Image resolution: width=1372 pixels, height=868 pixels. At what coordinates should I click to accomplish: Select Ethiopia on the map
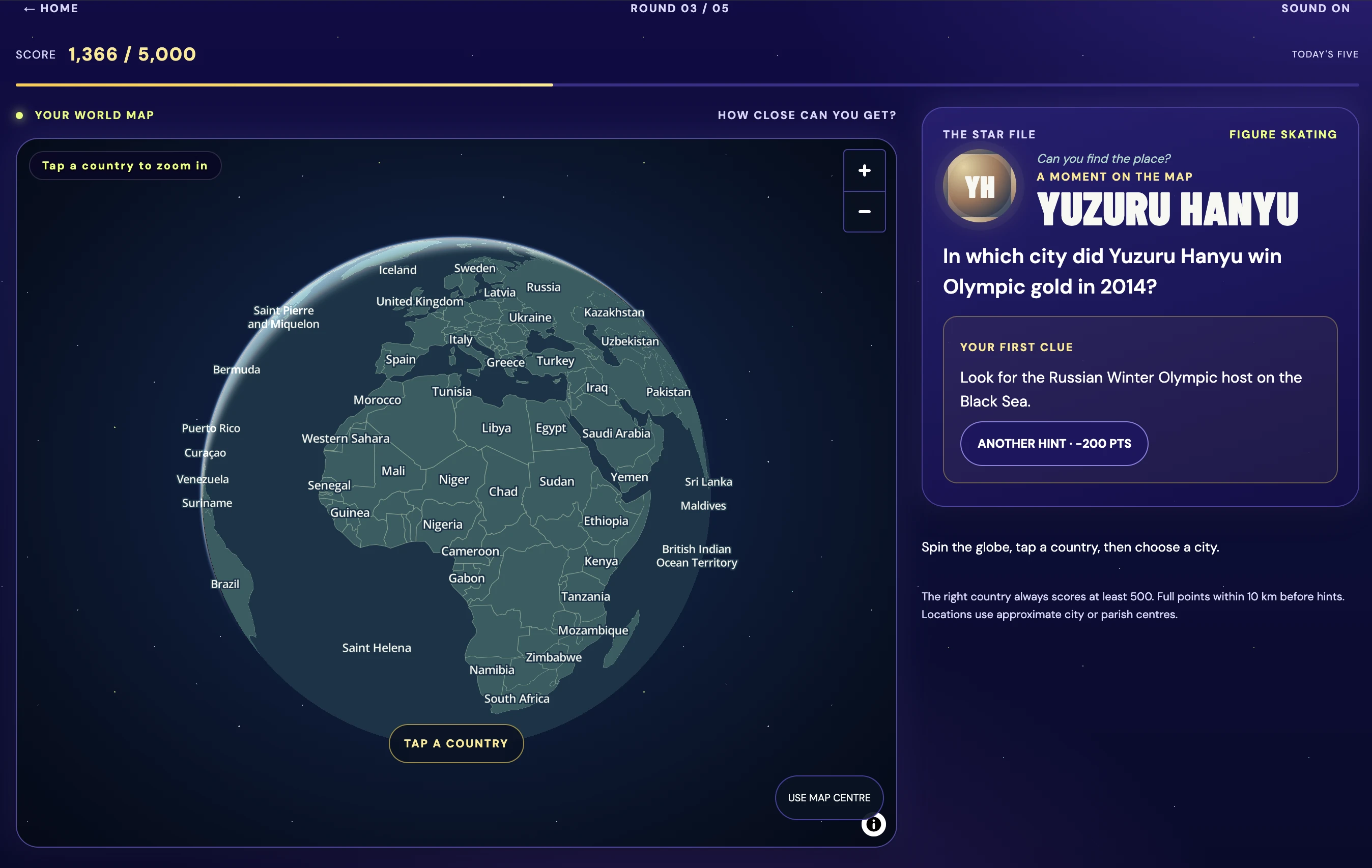pos(605,520)
